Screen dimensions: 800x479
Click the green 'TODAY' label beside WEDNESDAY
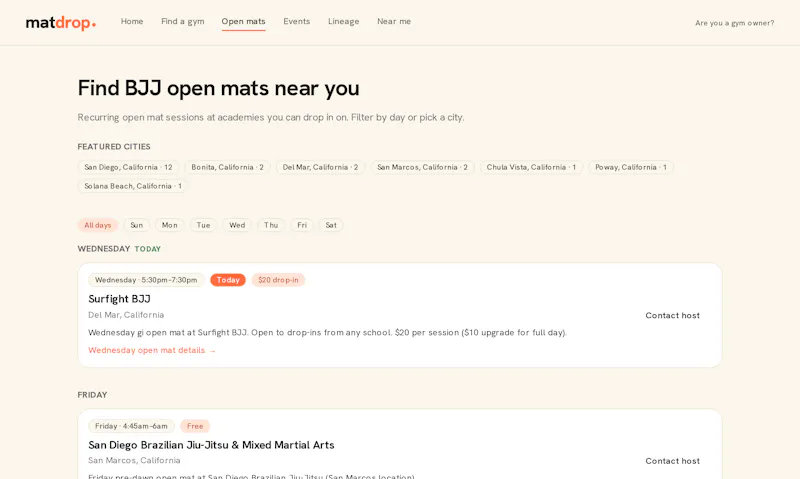[x=148, y=249]
